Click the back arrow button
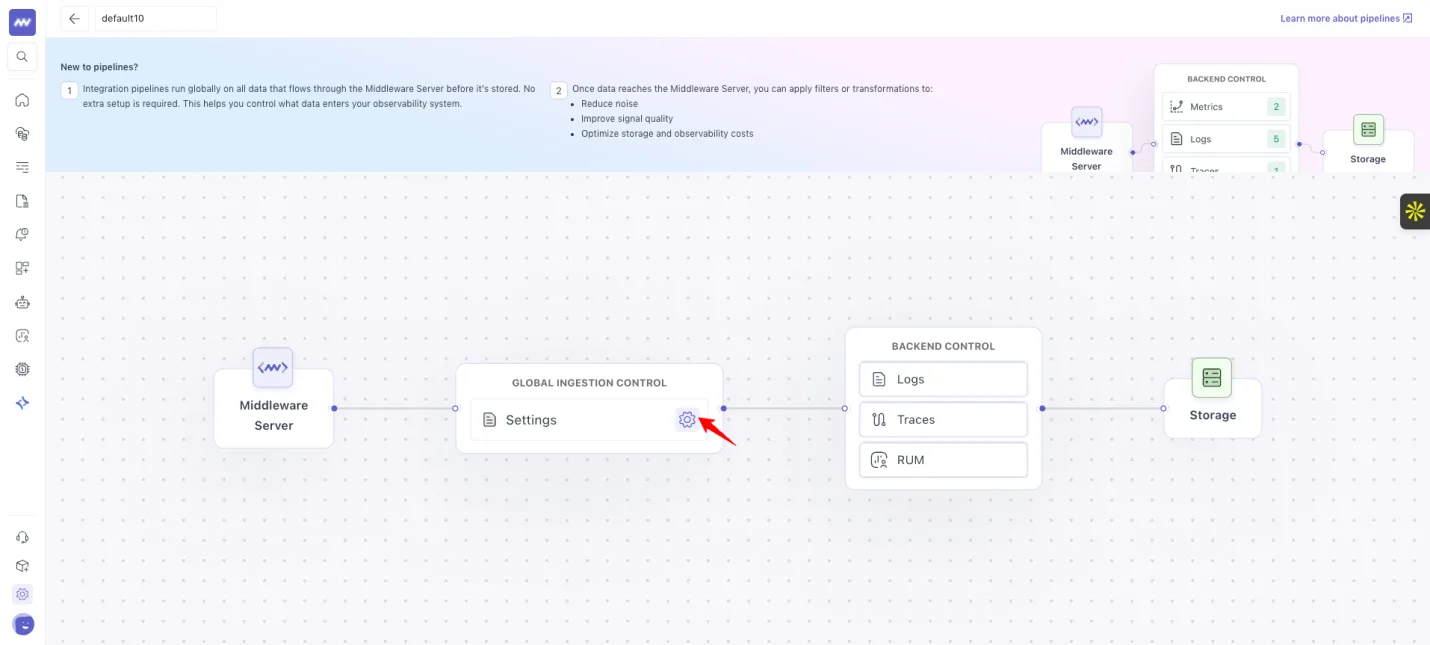 (74, 18)
